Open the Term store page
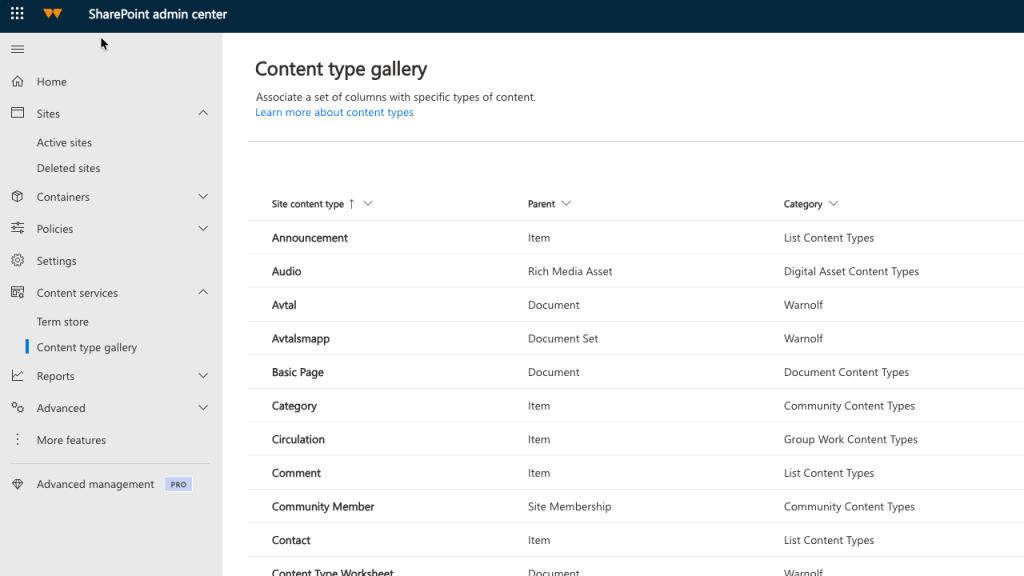This screenshot has height=576, width=1024. click(x=62, y=321)
